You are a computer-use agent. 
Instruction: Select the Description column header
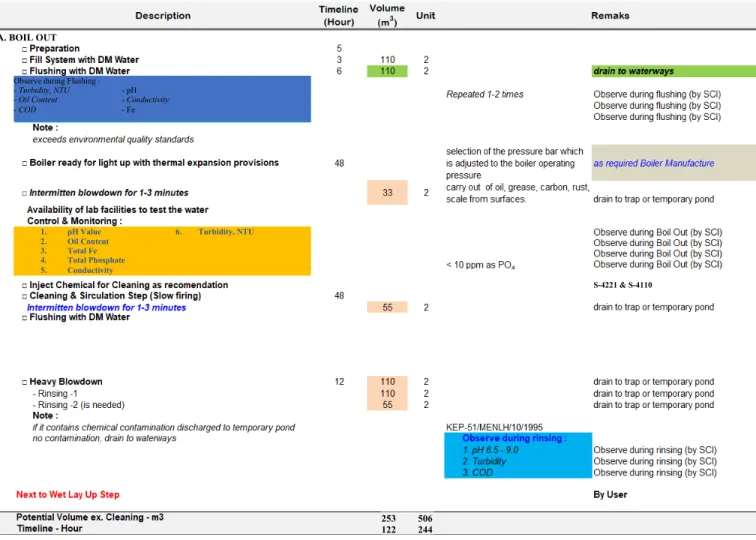tap(163, 15)
